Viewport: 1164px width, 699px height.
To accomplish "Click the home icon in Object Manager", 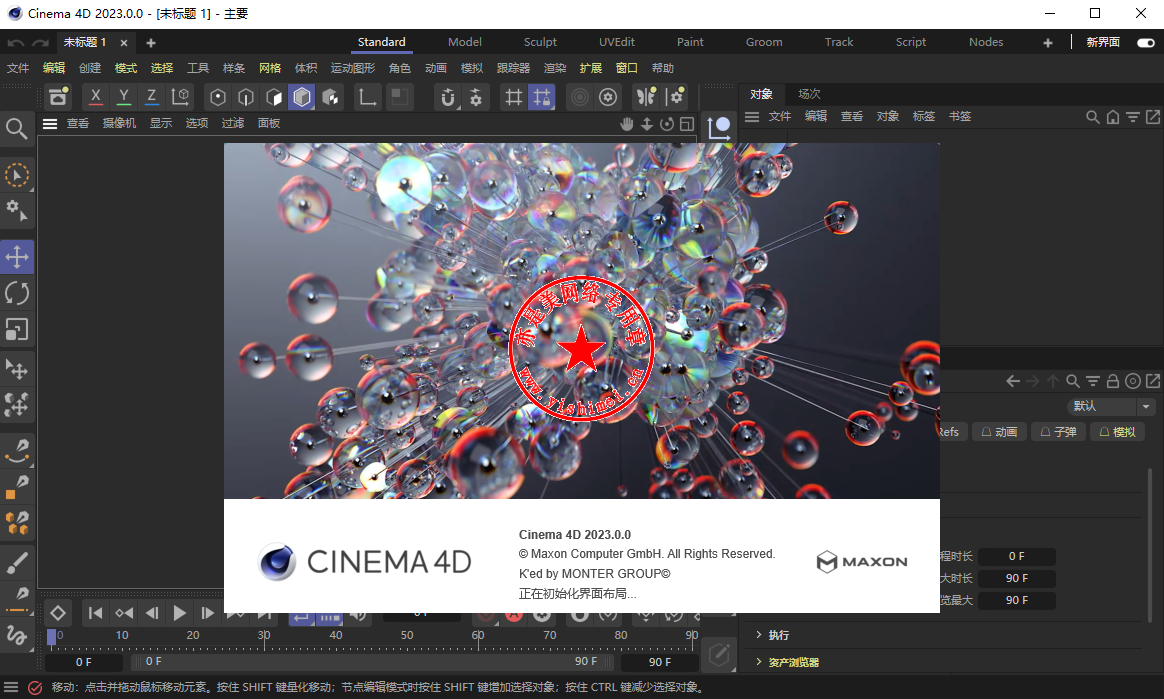I will 1113,116.
